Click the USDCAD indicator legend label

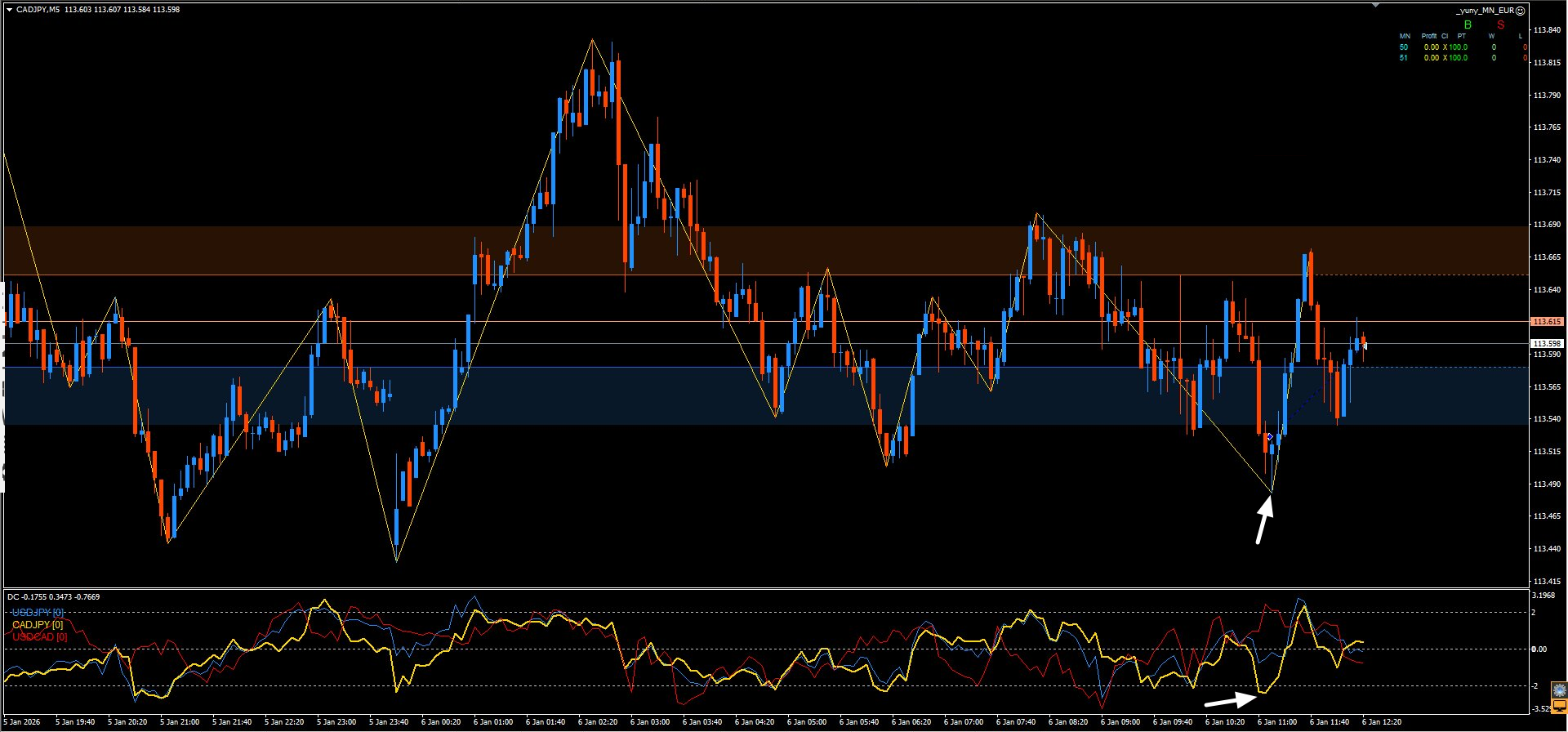tap(39, 636)
